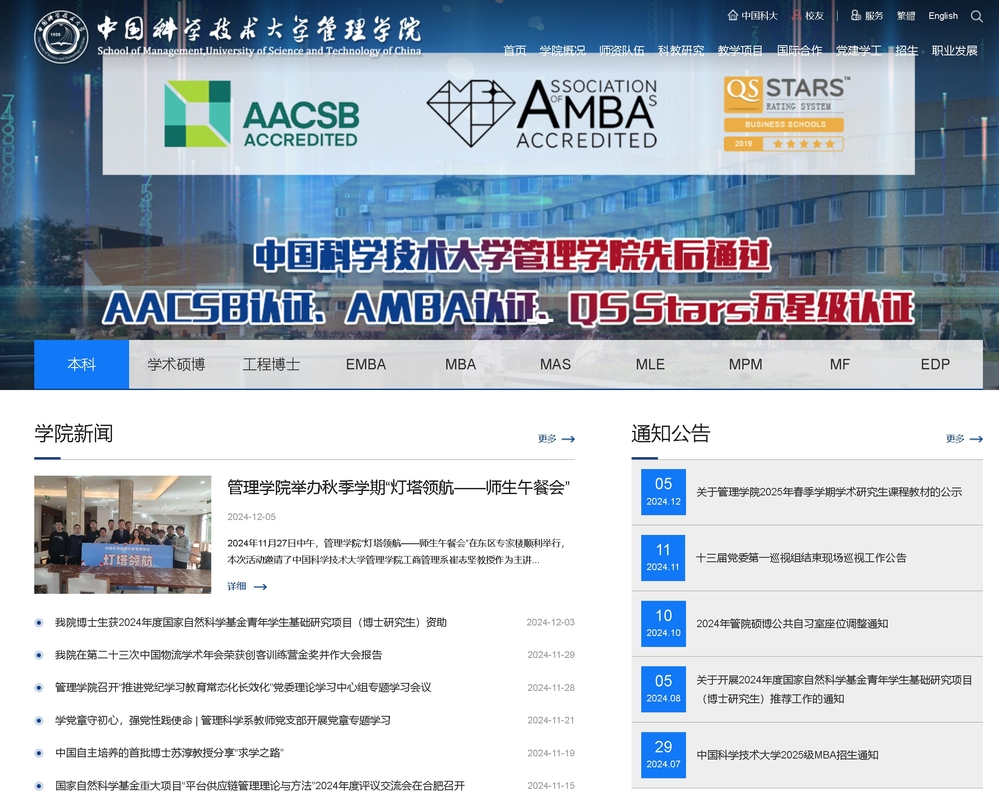Select the MPM program tab
This screenshot has height=809, width=999.
click(745, 364)
